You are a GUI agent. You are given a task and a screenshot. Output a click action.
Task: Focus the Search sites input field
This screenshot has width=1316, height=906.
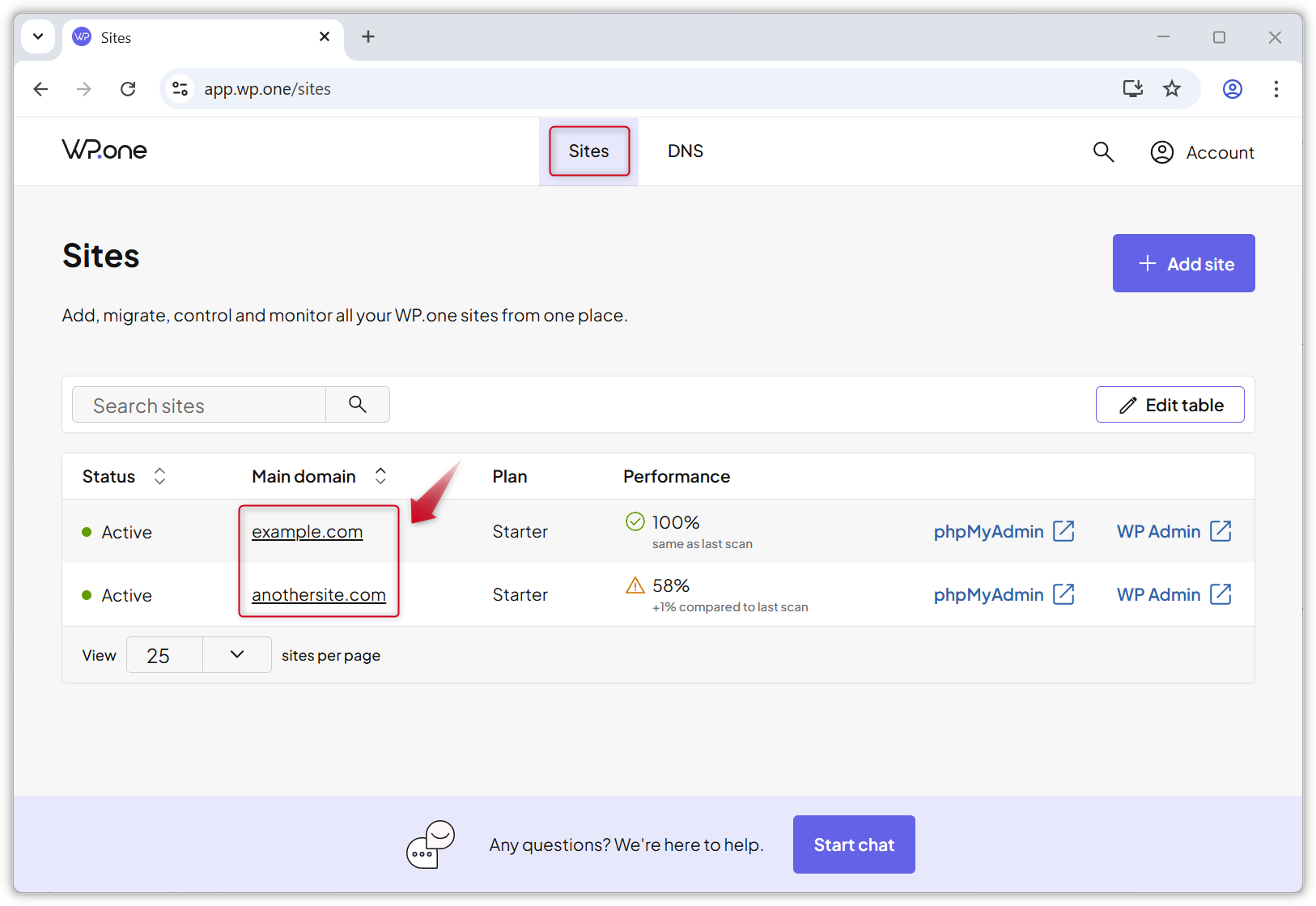[x=199, y=405]
